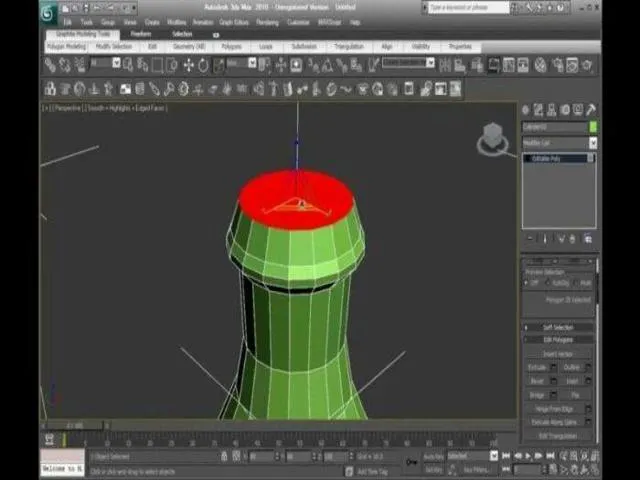Click the green object color swatch
This screenshot has height=480, width=640.
click(x=593, y=127)
